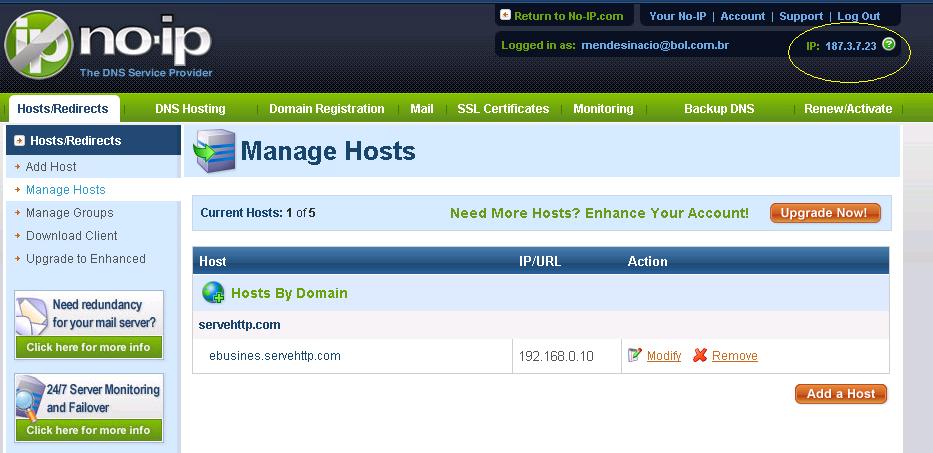Open Your No-IP link

(x=678, y=16)
